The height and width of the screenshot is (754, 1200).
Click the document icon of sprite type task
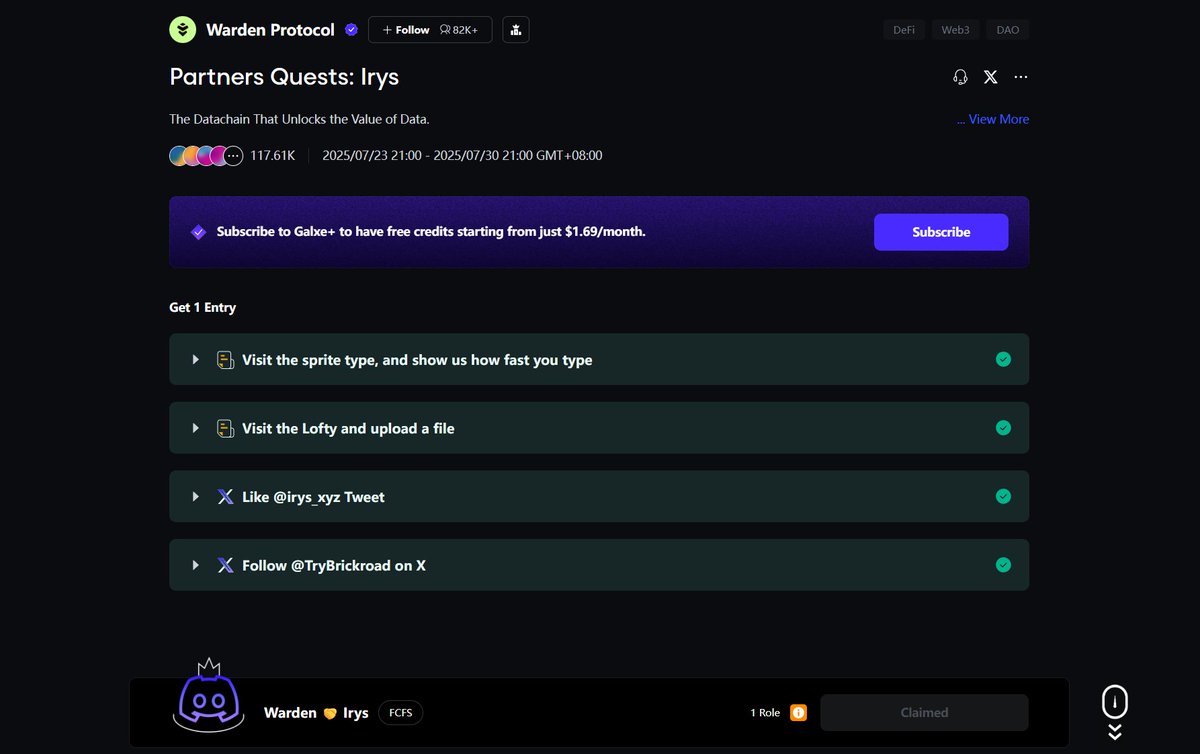coord(226,360)
